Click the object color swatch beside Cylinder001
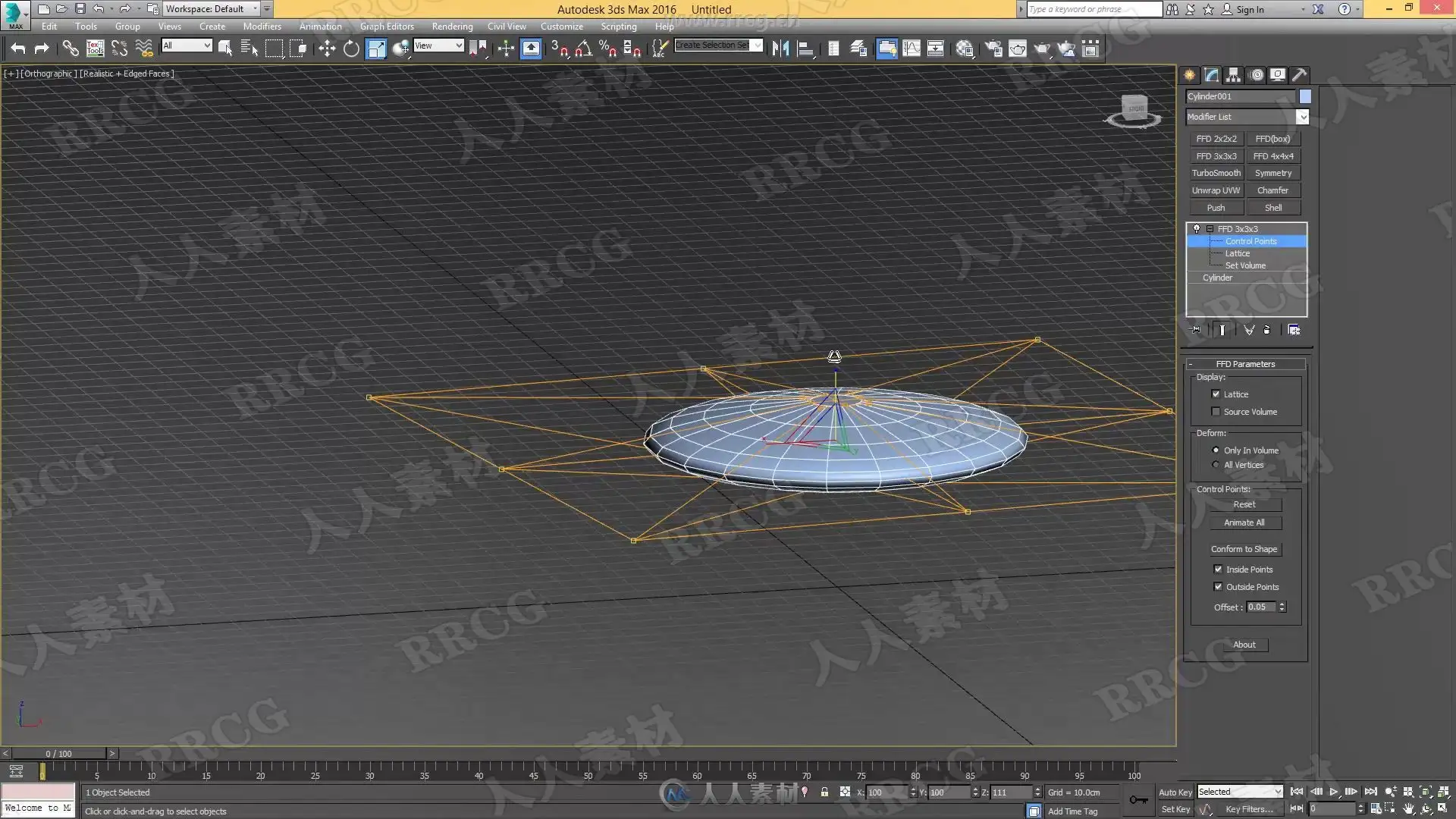This screenshot has height=819, width=1456. coord(1305,96)
